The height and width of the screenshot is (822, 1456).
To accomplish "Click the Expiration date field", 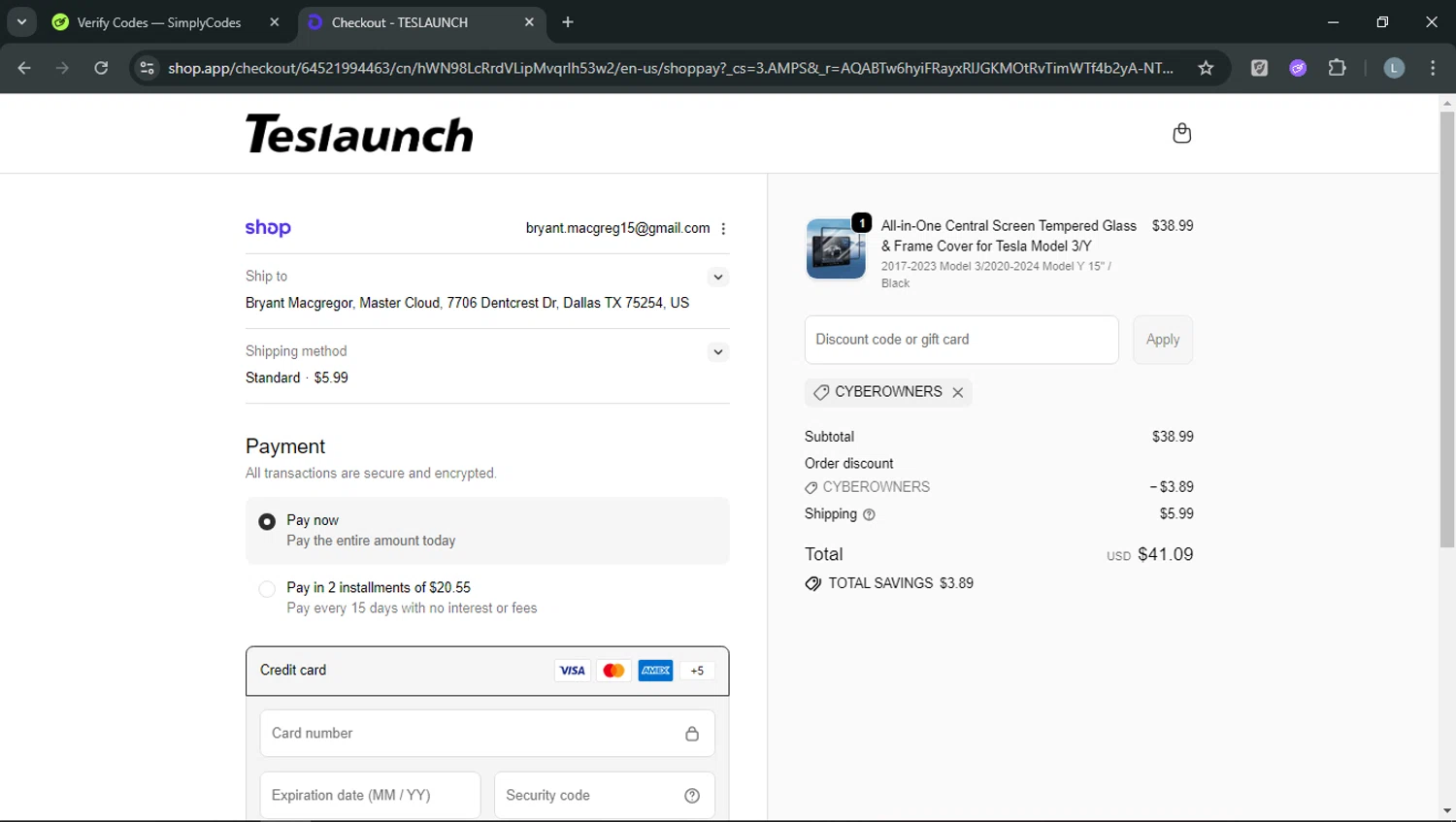I will [370, 796].
